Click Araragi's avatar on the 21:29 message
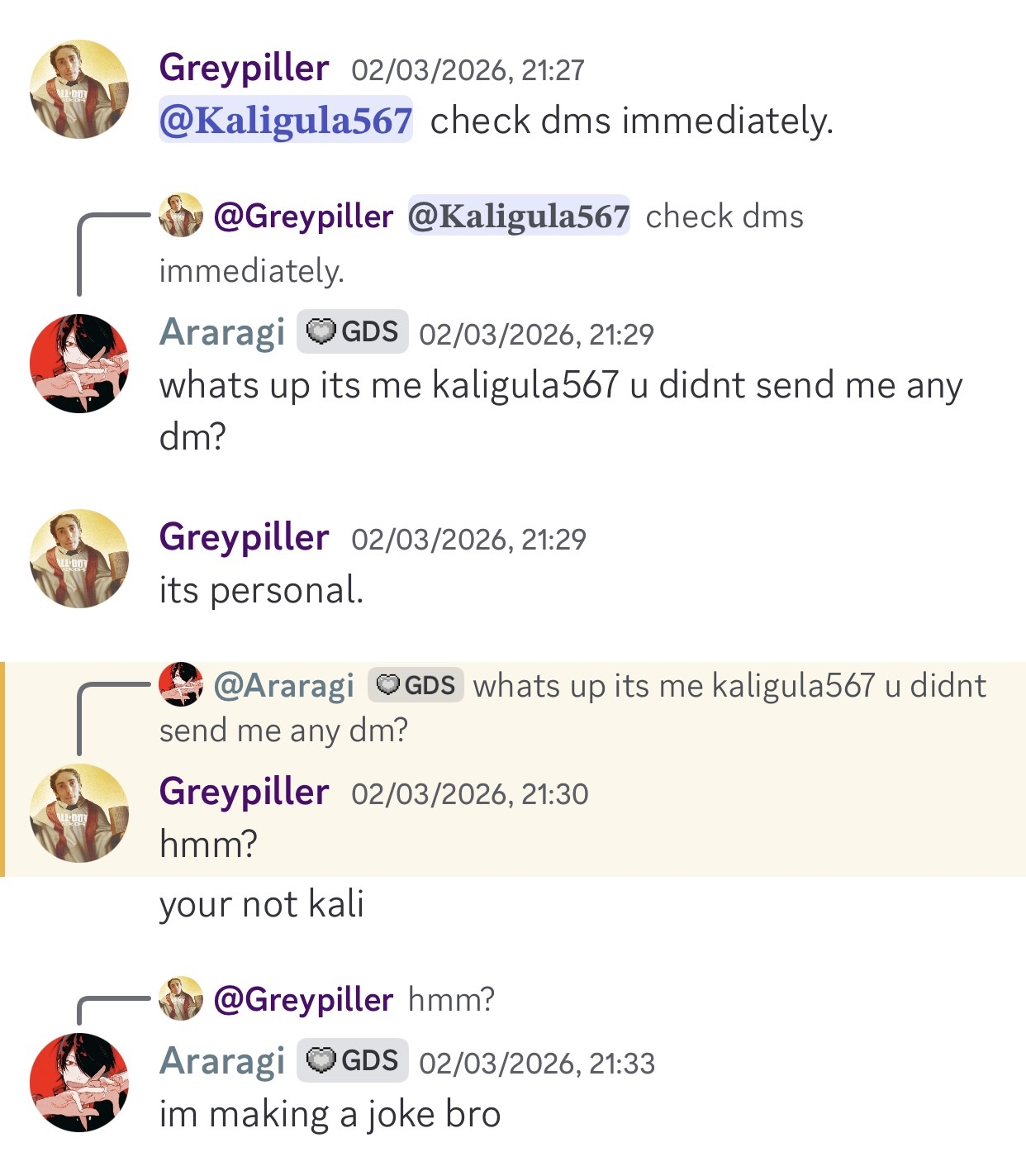 click(x=79, y=363)
